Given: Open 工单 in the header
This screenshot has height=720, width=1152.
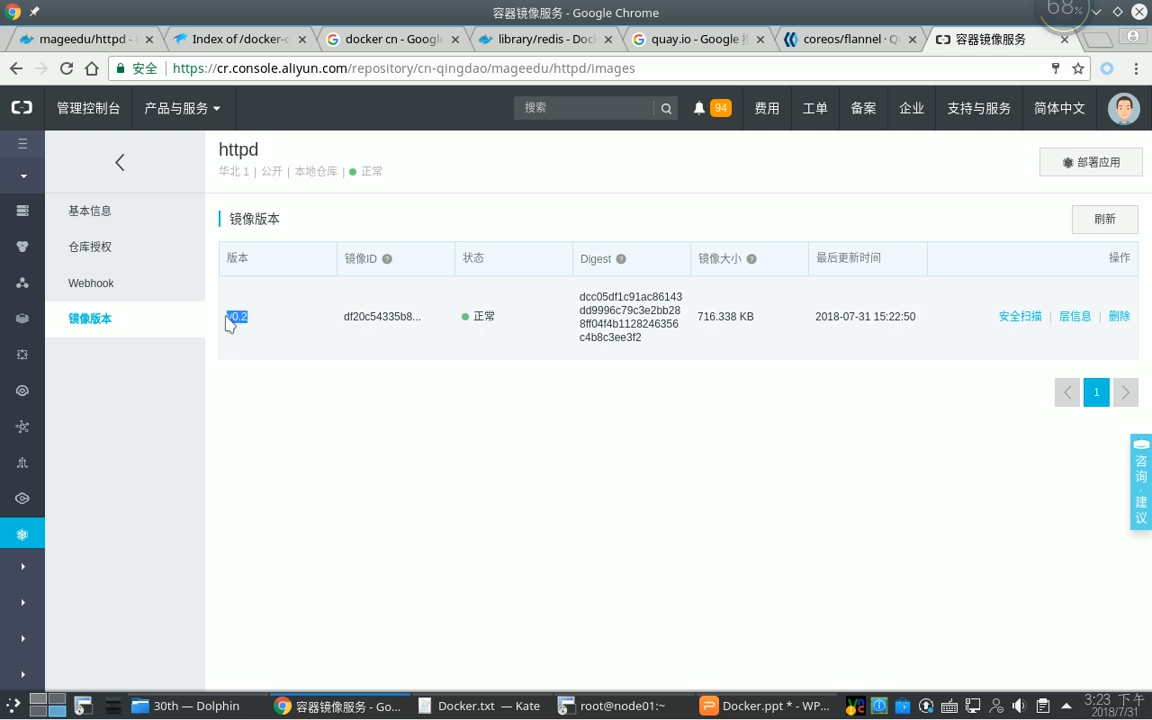Looking at the screenshot, I should [815, 108].
